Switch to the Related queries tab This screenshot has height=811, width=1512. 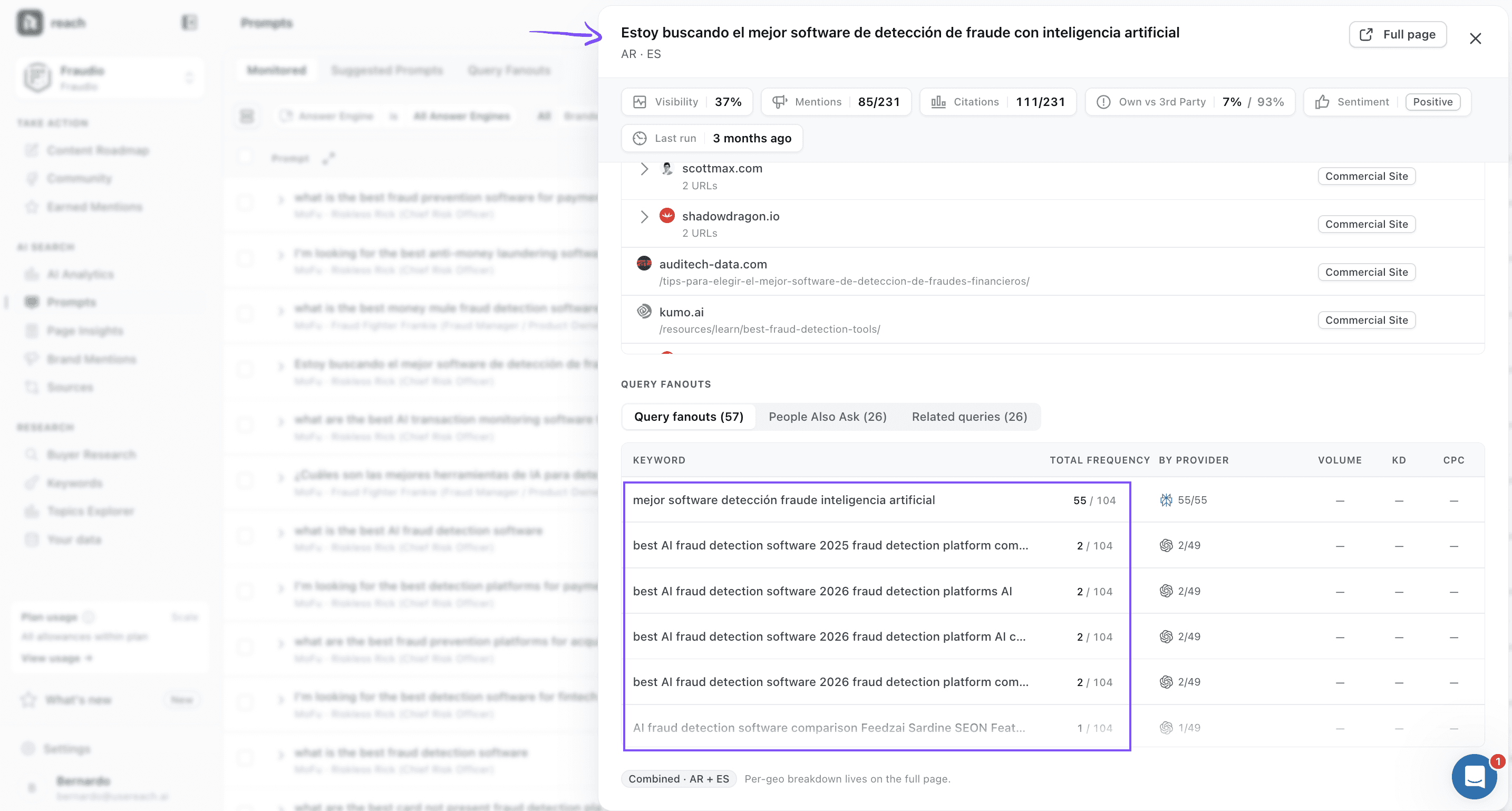969,417
